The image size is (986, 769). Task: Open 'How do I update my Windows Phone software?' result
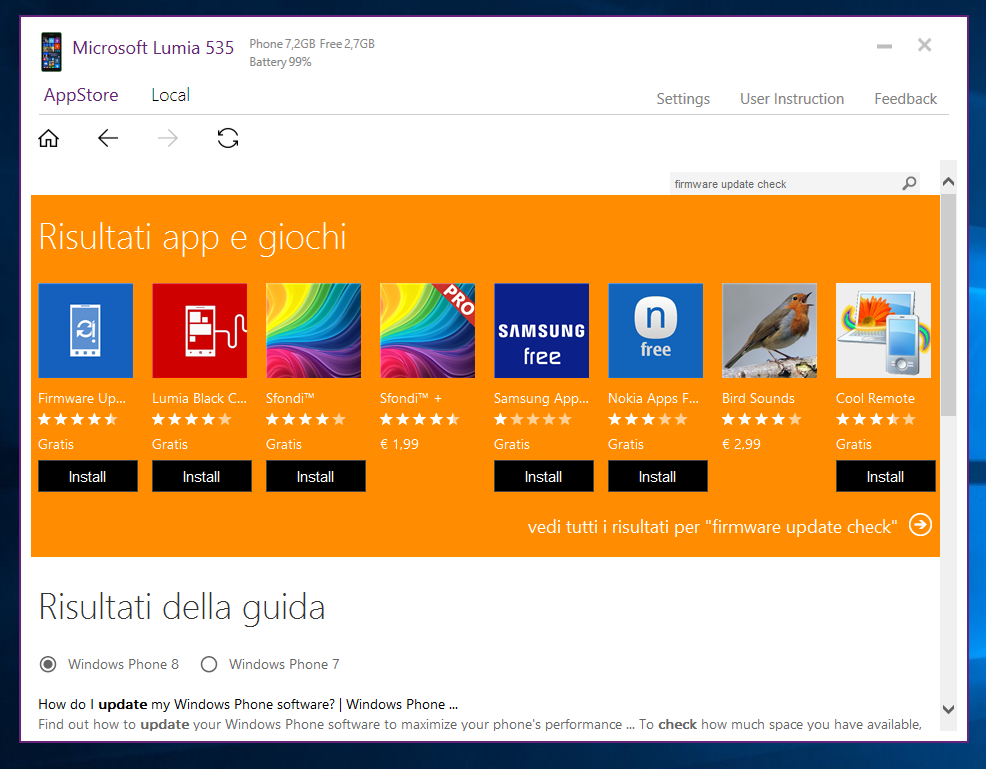(248, 704)
